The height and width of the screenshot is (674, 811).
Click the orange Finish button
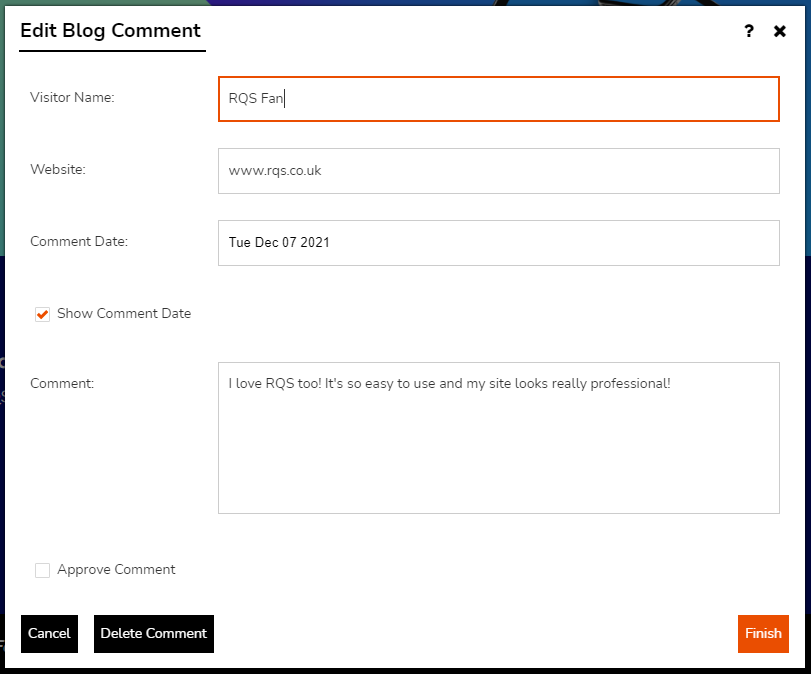tap(762, 633)
